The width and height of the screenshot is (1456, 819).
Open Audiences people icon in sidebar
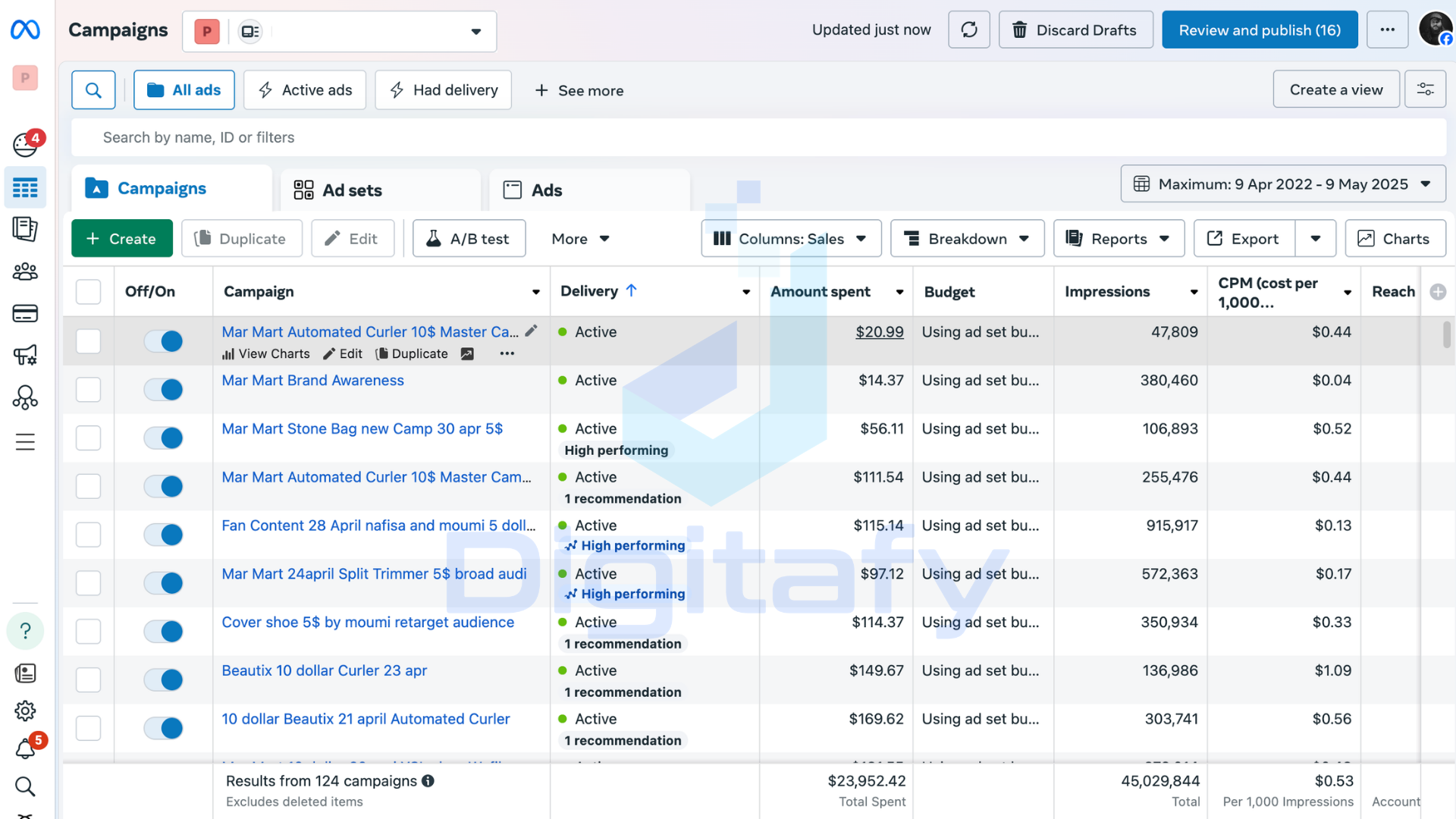pyautogui.click(x=25, y=271)
